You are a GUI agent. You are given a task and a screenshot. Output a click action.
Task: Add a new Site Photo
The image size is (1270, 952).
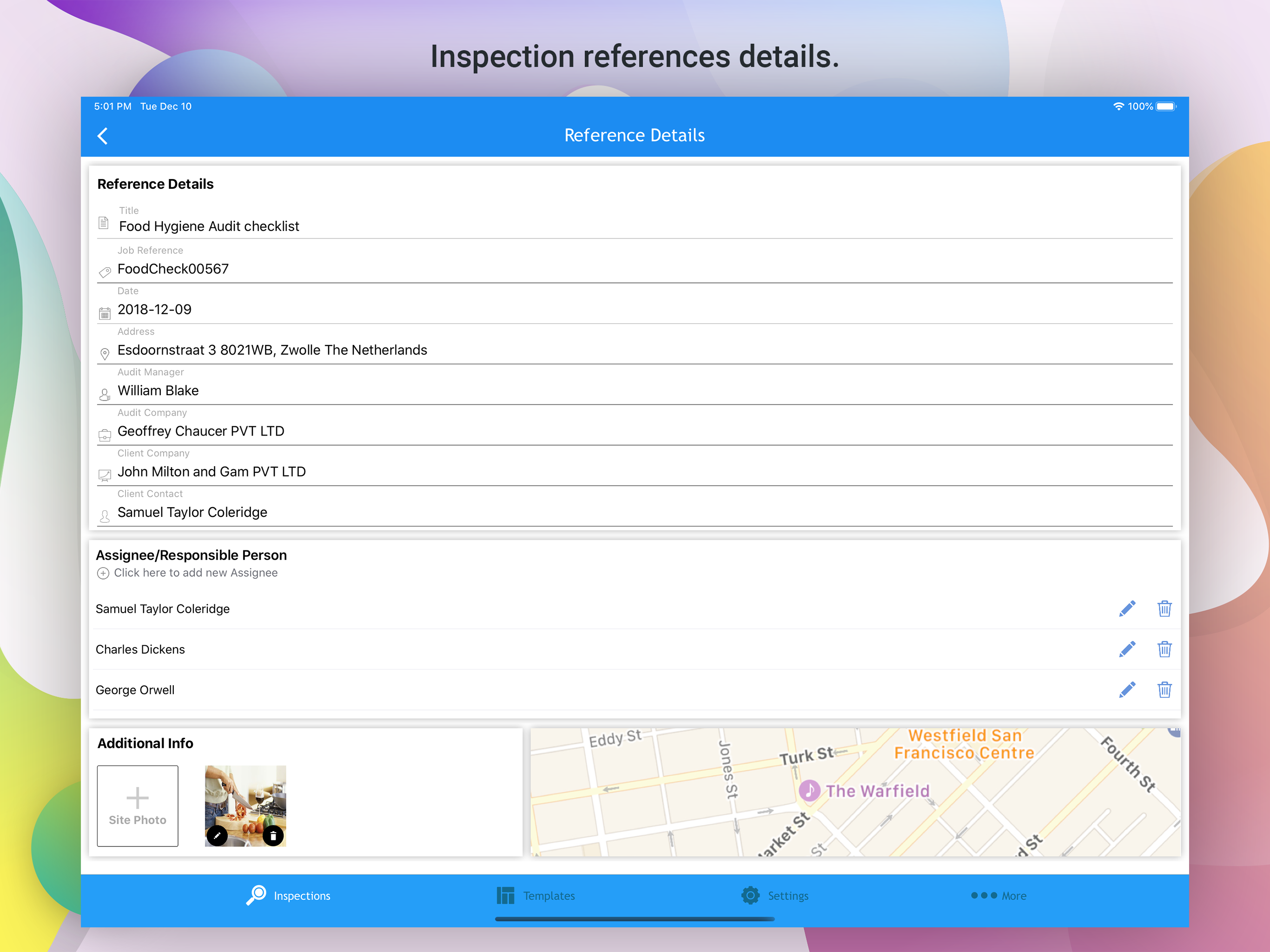(137, 806)
